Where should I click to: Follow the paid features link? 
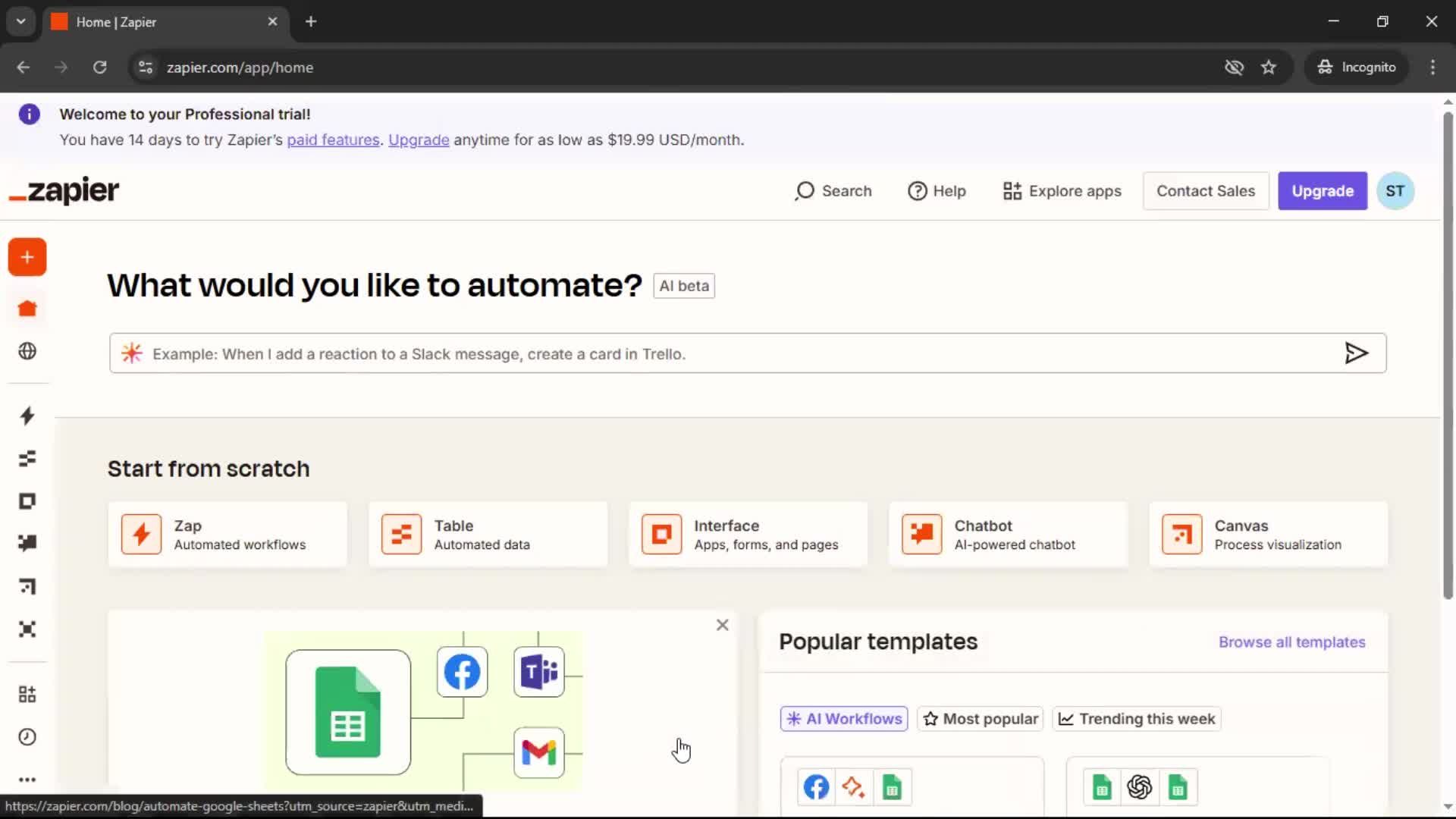pos(333,140)
